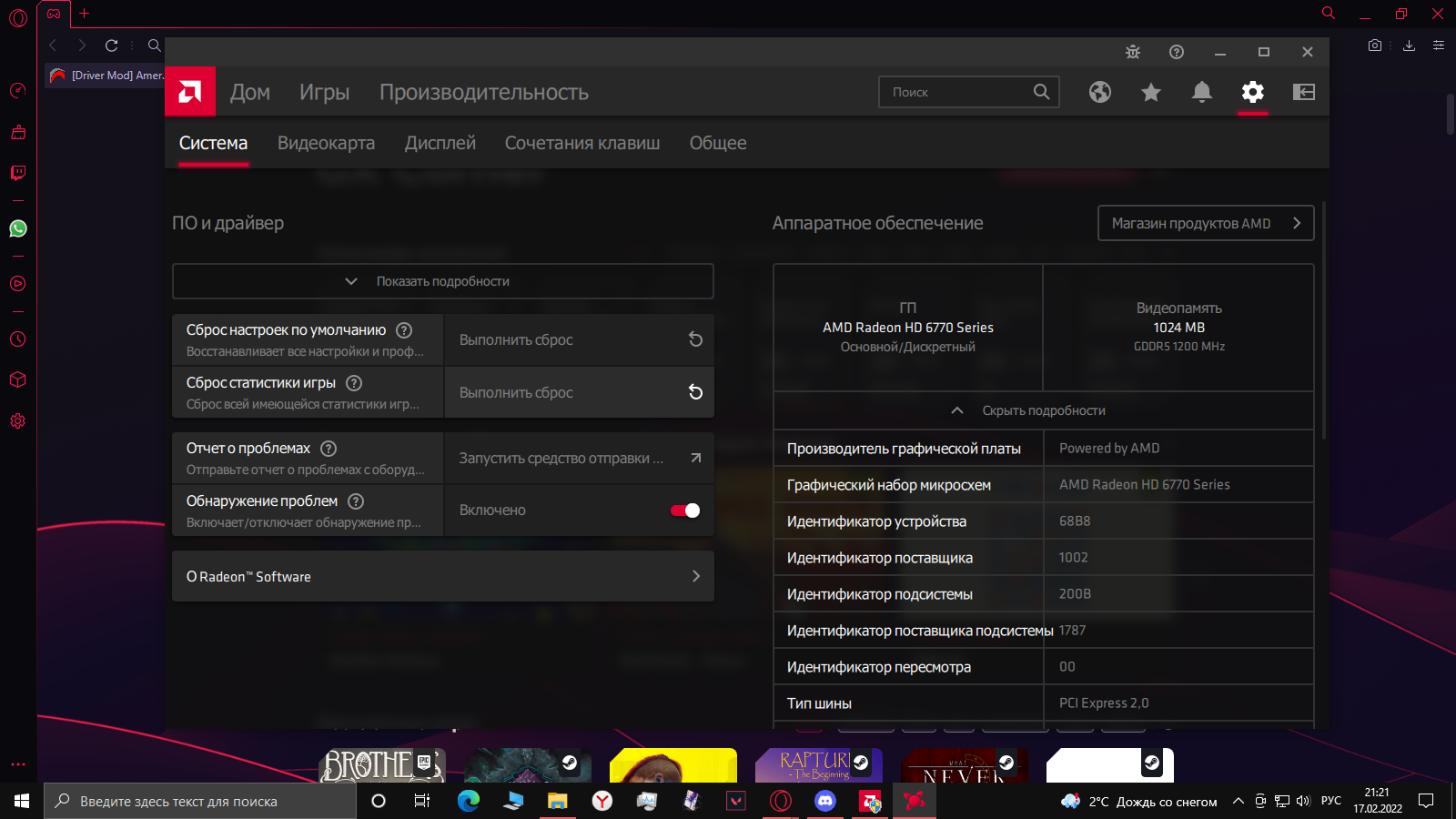Open Opera easy setup menu icon
The image size is (1456, 819).
1439,45
